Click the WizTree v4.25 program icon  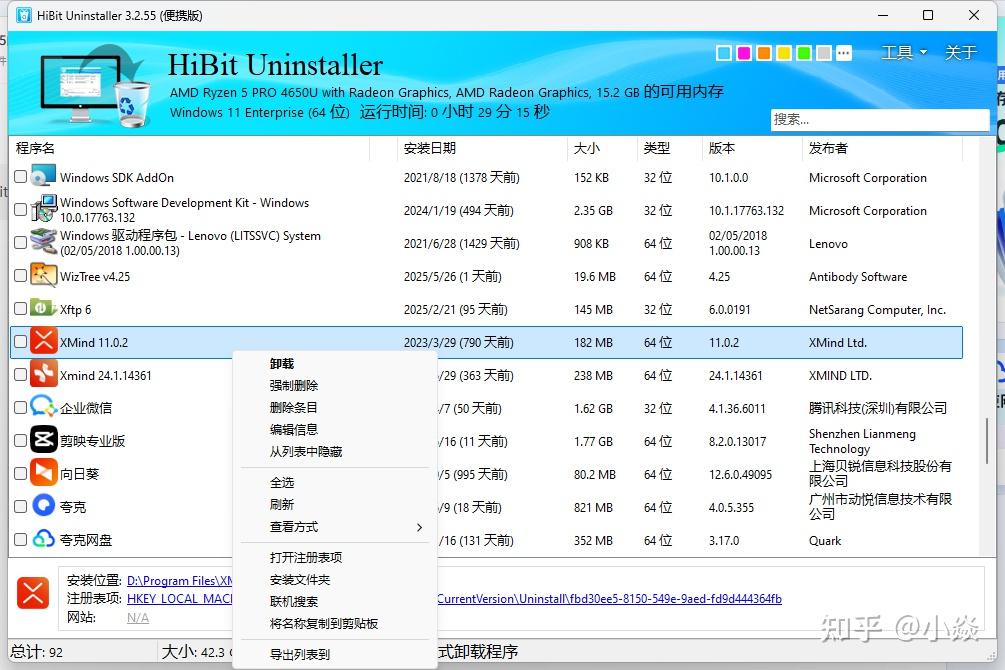tap(41, 276)
